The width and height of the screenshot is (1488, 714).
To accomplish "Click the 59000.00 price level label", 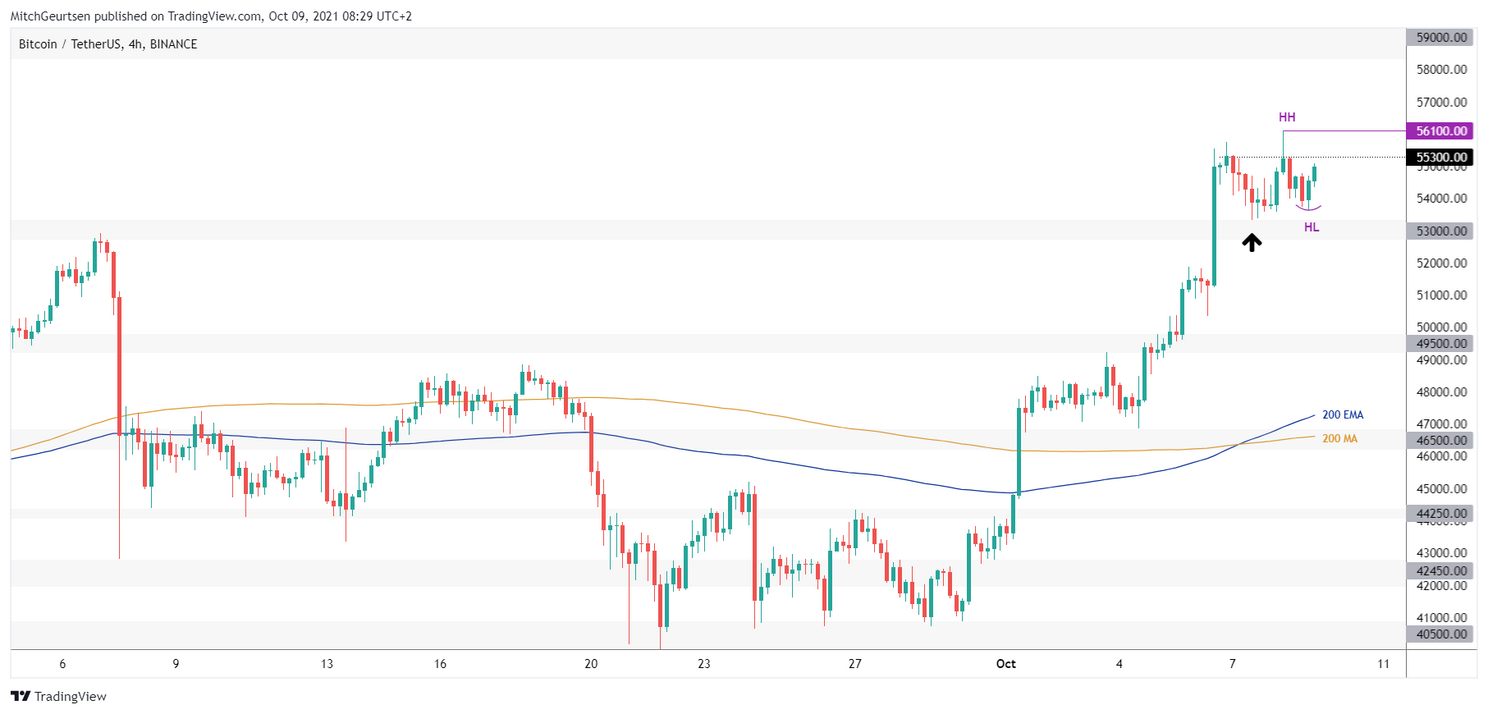I will [1439, 37].
